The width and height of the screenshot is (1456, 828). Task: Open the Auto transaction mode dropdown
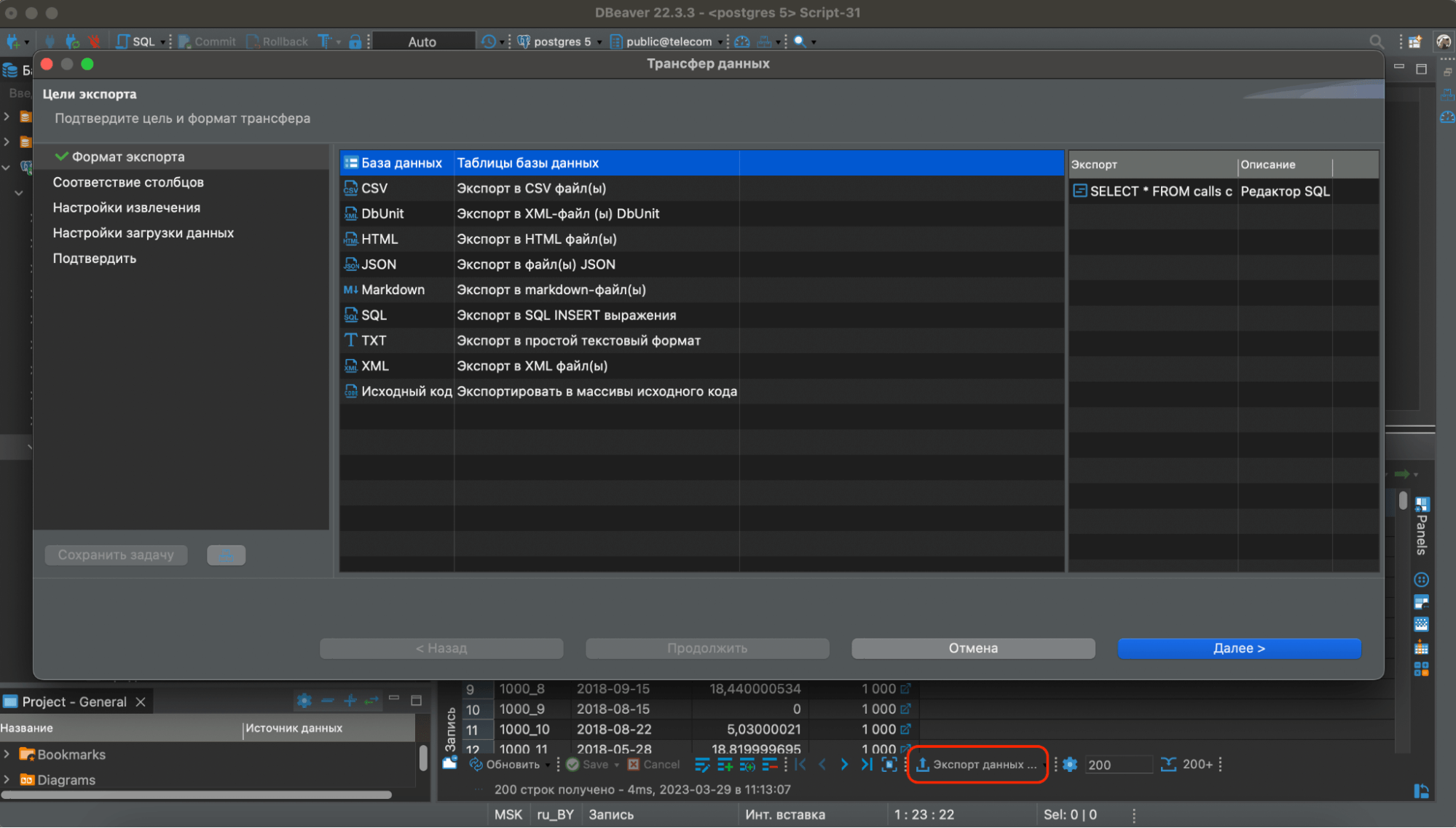pos(422,42)
